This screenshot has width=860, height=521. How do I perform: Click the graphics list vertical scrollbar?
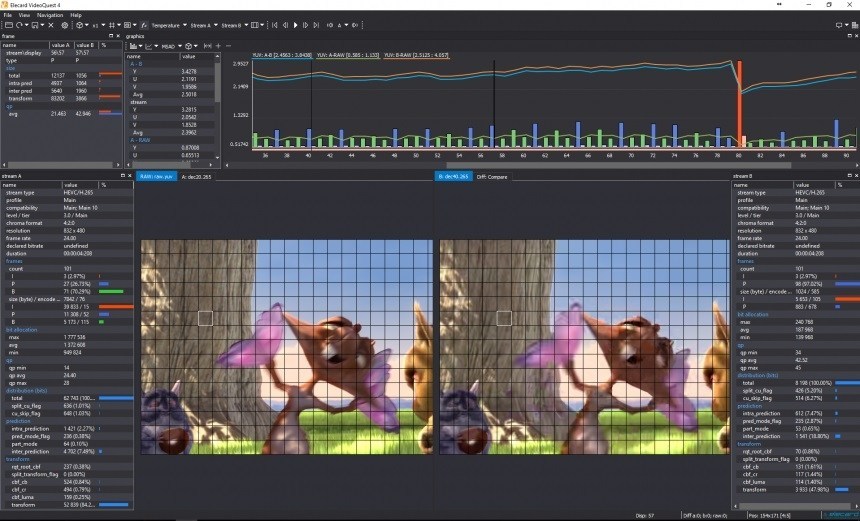[x=217, y=85]
